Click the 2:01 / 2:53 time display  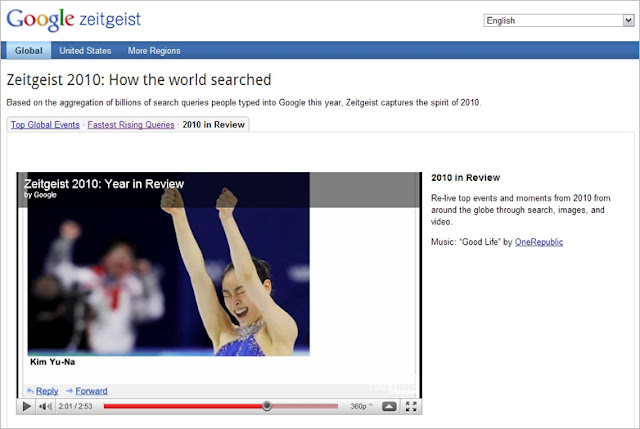76,407
